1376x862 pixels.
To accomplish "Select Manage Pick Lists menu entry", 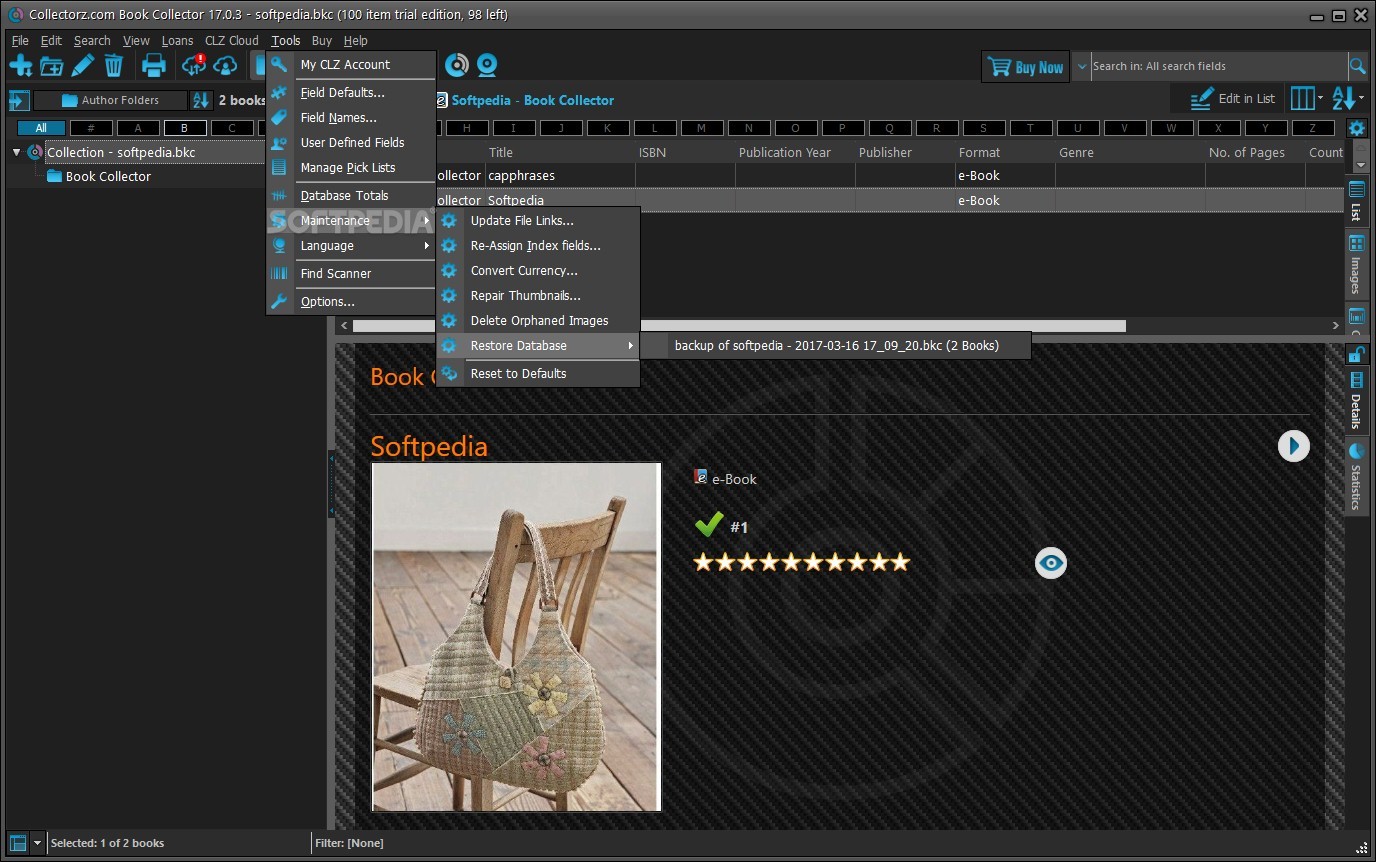I will pyautogui.click(x=352, y=168).
